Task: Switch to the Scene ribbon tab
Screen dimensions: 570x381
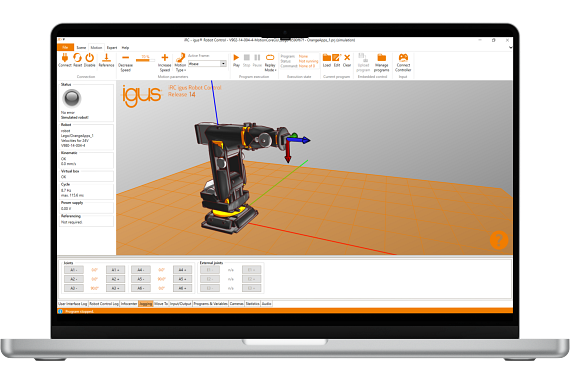Action: point(81,48)
